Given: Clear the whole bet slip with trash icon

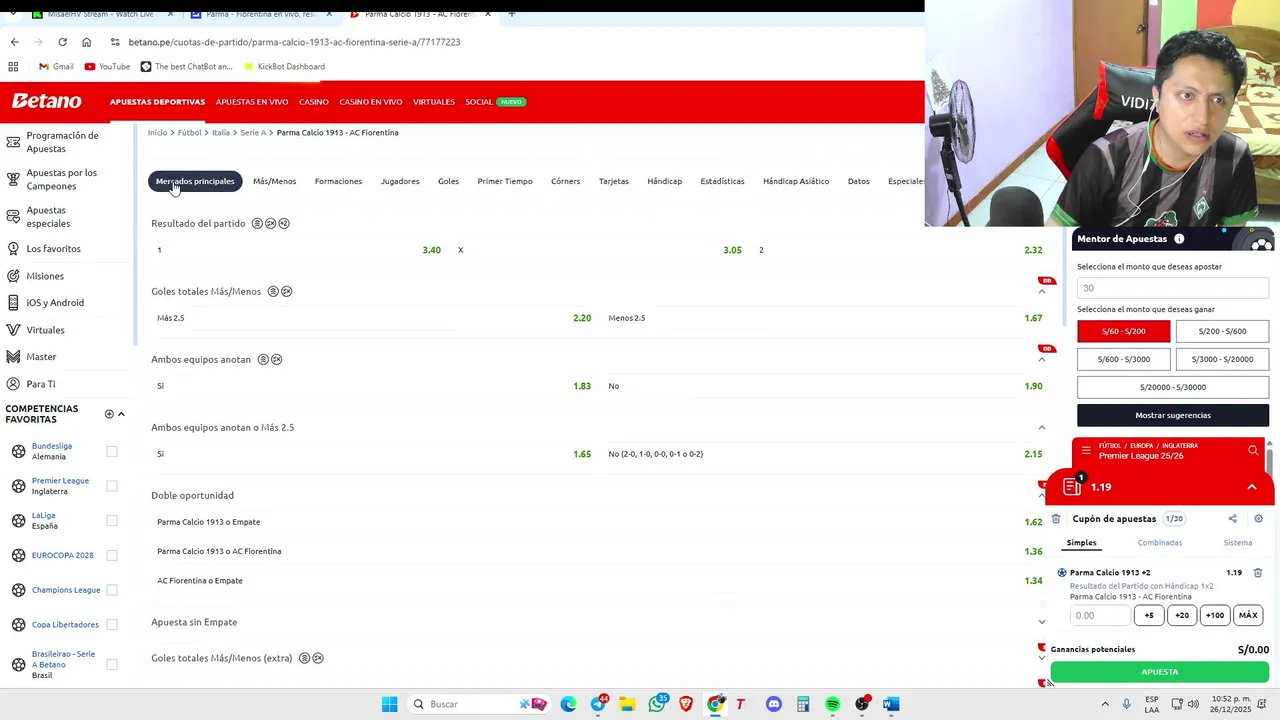Looking at the screenshot, I should point(1056,519).
